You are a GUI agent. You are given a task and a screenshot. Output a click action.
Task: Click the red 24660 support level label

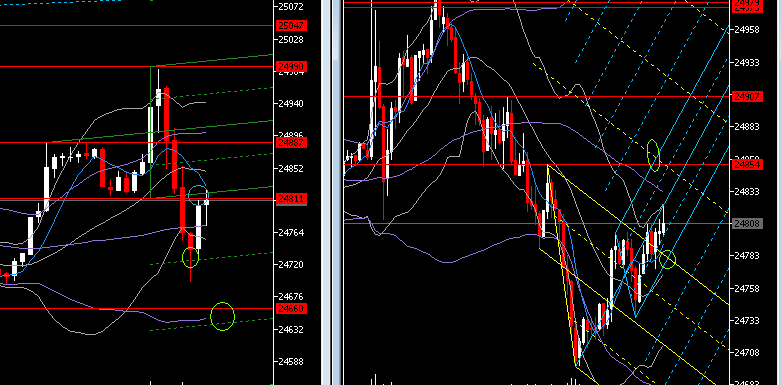click(x=291, y=309)
